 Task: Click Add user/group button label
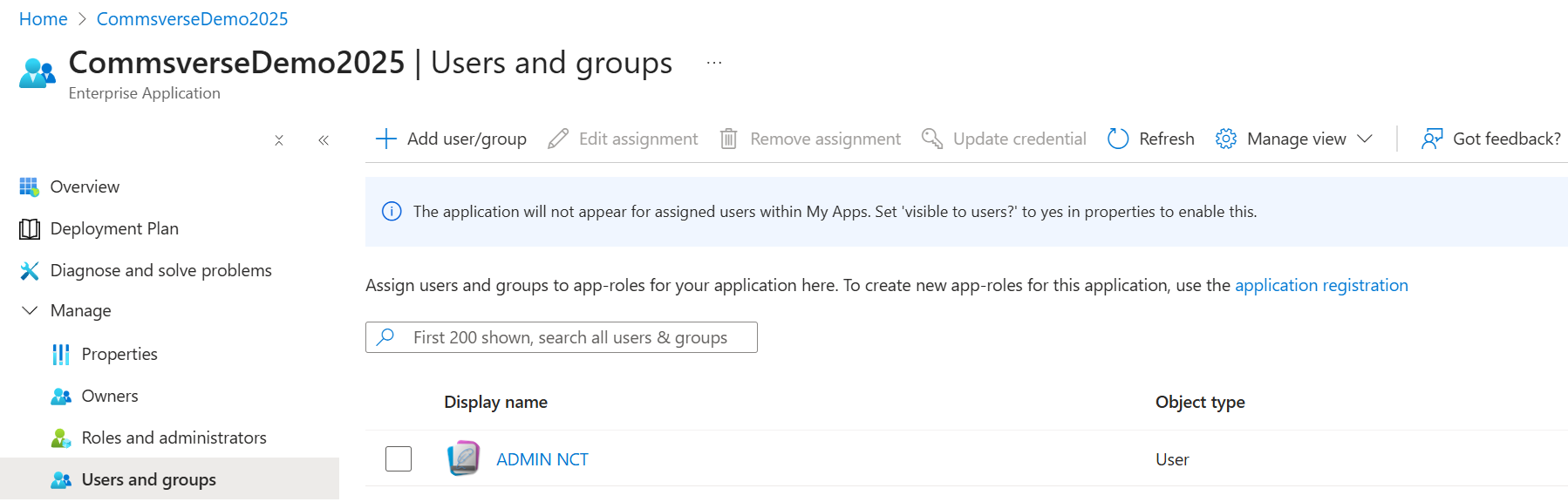tap(467, 139)
